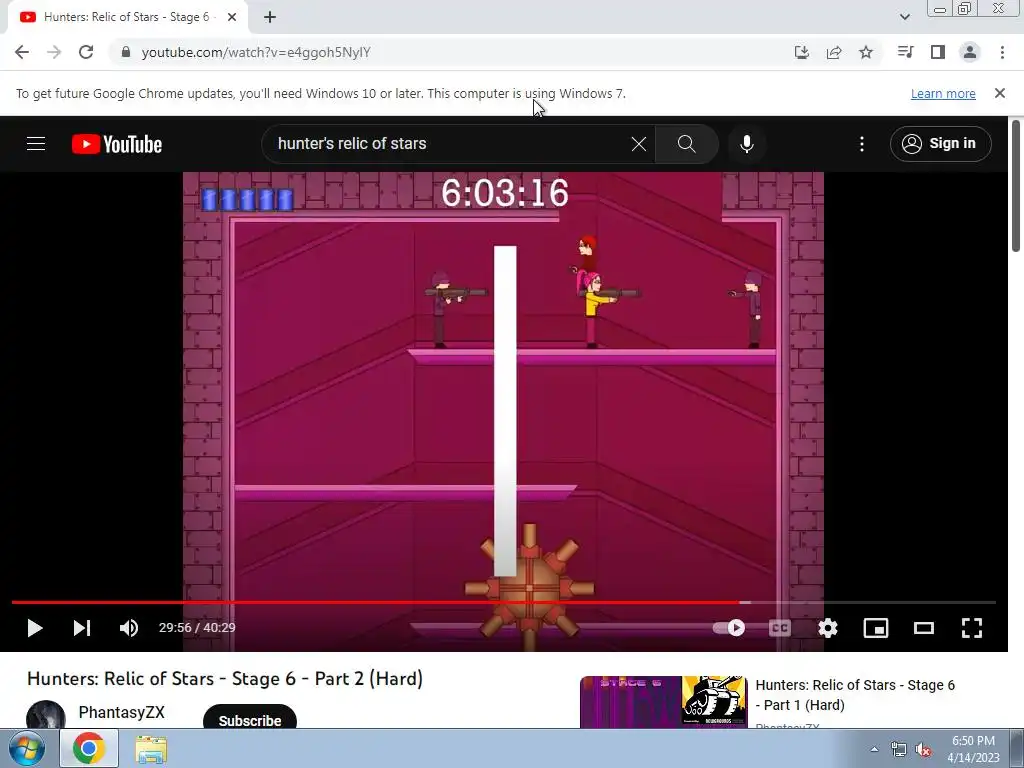This screenshot has width=1024, height=768.
Task: Enter full screen mode
Action: pyautogui.click(x=972, y=628)
